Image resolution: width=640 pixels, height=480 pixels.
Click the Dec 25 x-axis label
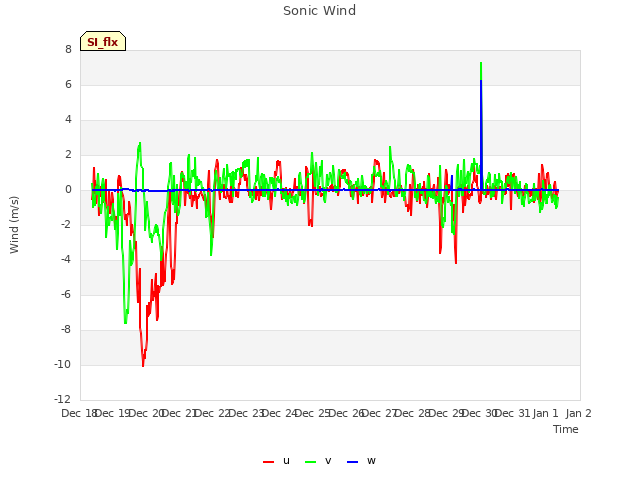click(x=313, y=413)
